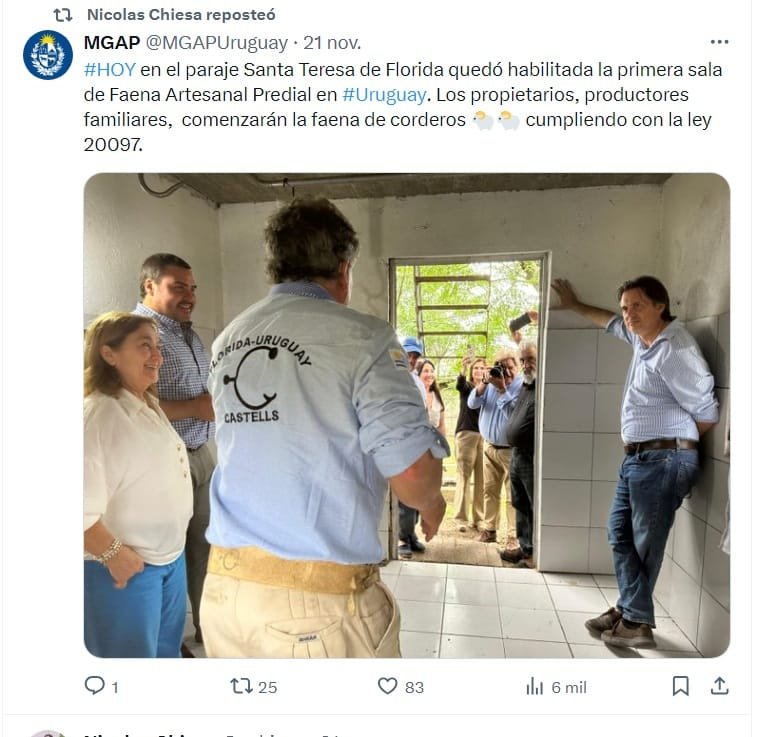The width and height of the screenshot is (776, 737).
Task: Click the like count 83
Action: point(415,688)
